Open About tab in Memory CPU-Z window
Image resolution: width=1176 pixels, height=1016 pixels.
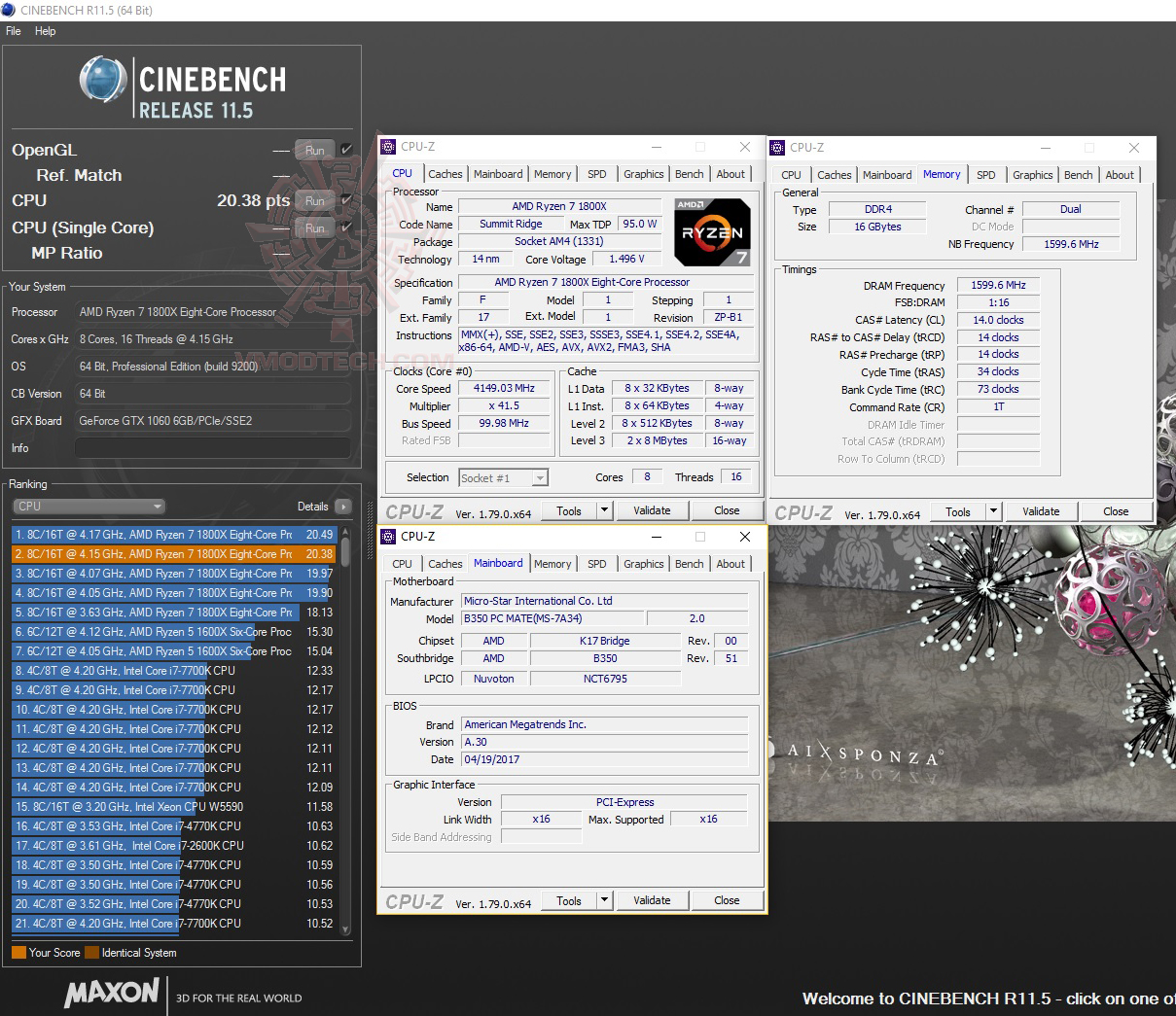[x=1120, y=175]
